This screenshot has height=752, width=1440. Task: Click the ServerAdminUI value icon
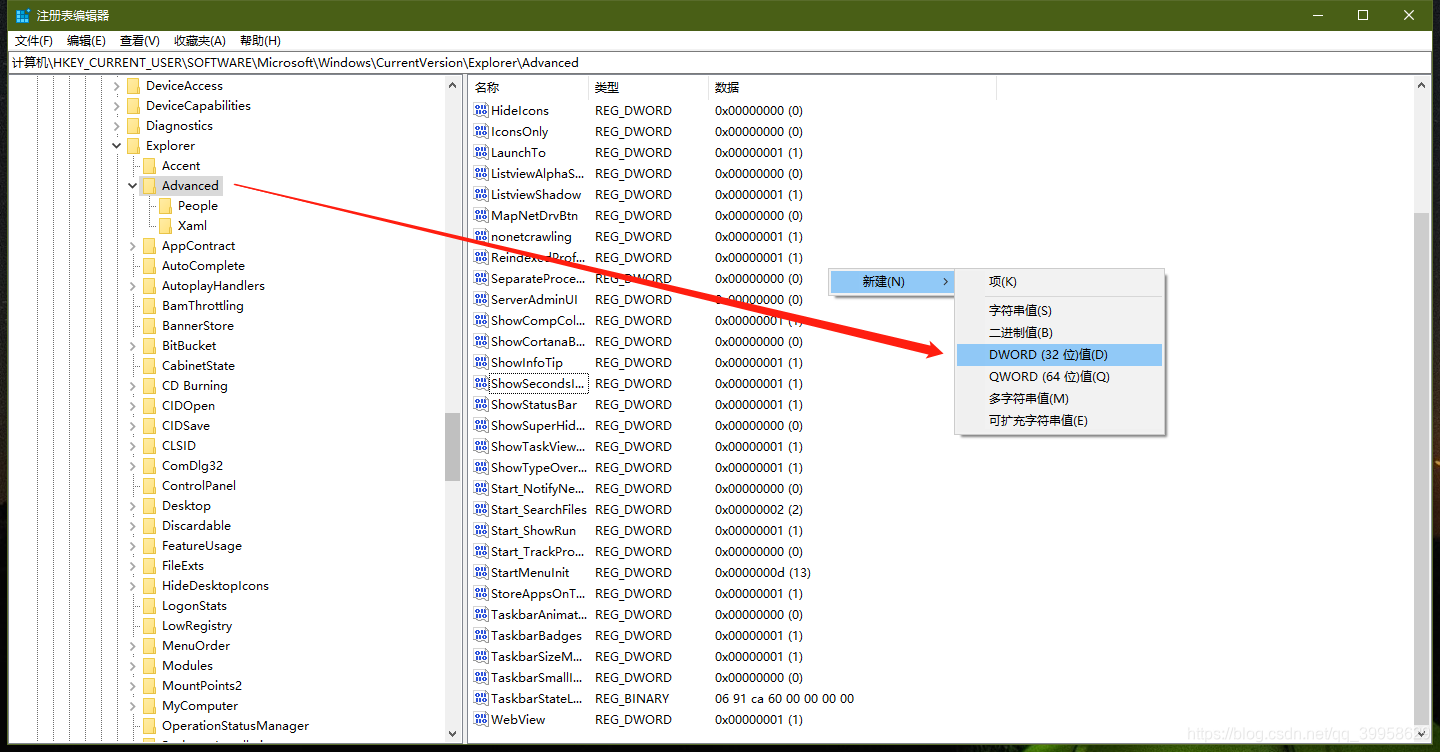tap(481, 299)
